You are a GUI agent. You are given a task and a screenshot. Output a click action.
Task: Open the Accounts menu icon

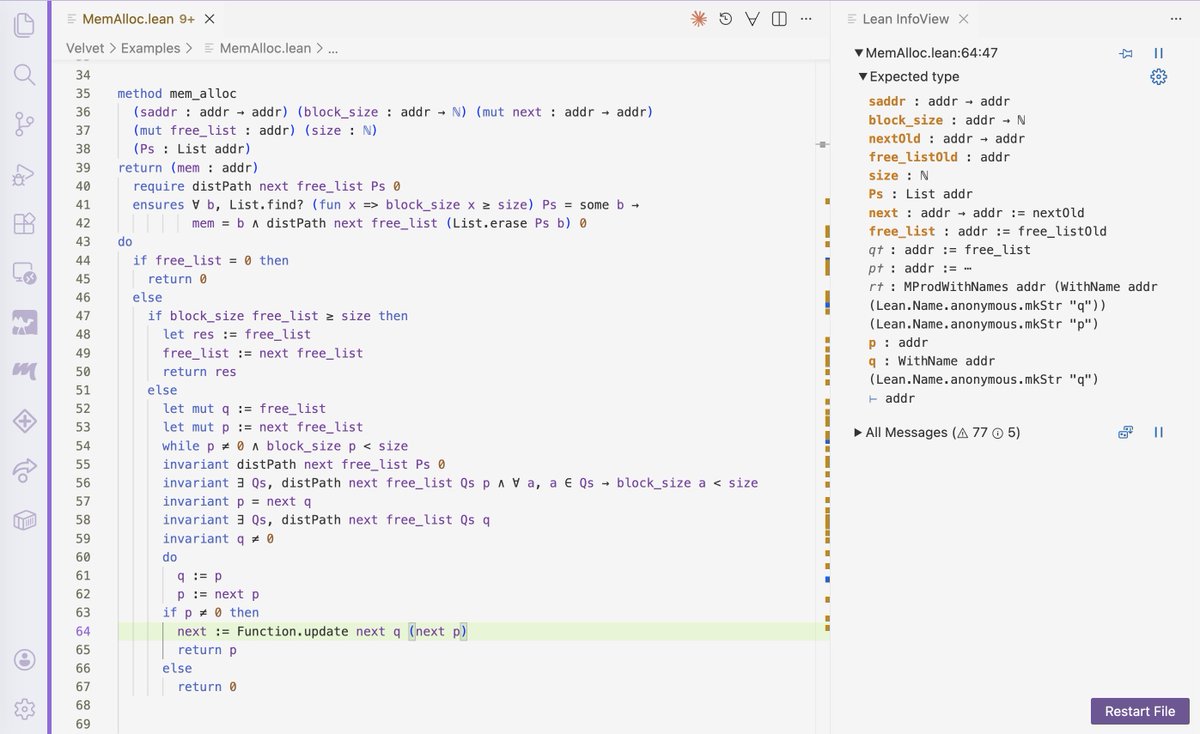[x=24, y=660]
